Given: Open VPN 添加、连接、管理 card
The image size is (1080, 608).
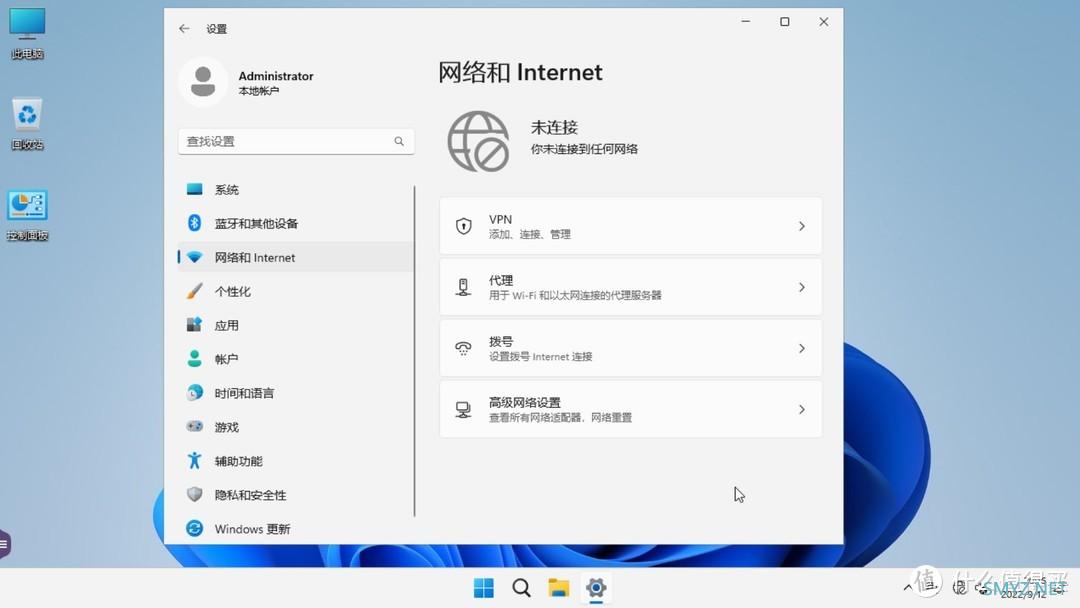Looking at the screenshot, I should (x=630, y=226).
